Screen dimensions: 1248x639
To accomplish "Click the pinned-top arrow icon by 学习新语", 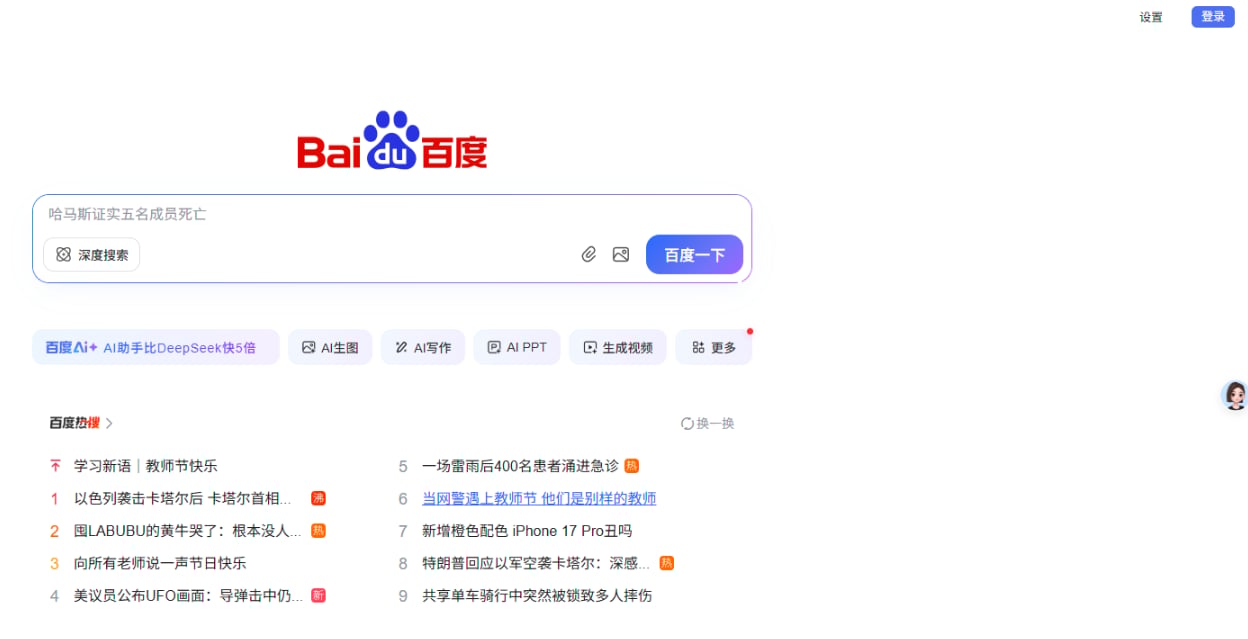I will pos(55,466).
